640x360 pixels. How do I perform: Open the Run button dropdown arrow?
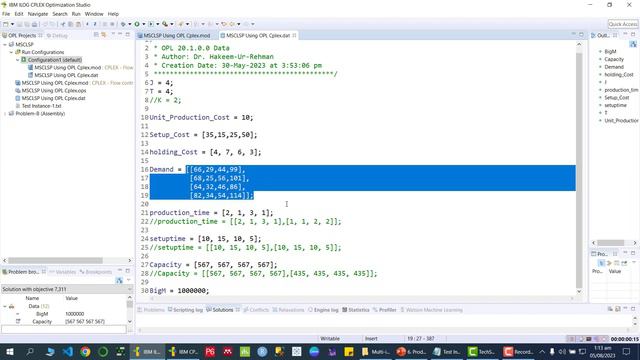[143, 24]
